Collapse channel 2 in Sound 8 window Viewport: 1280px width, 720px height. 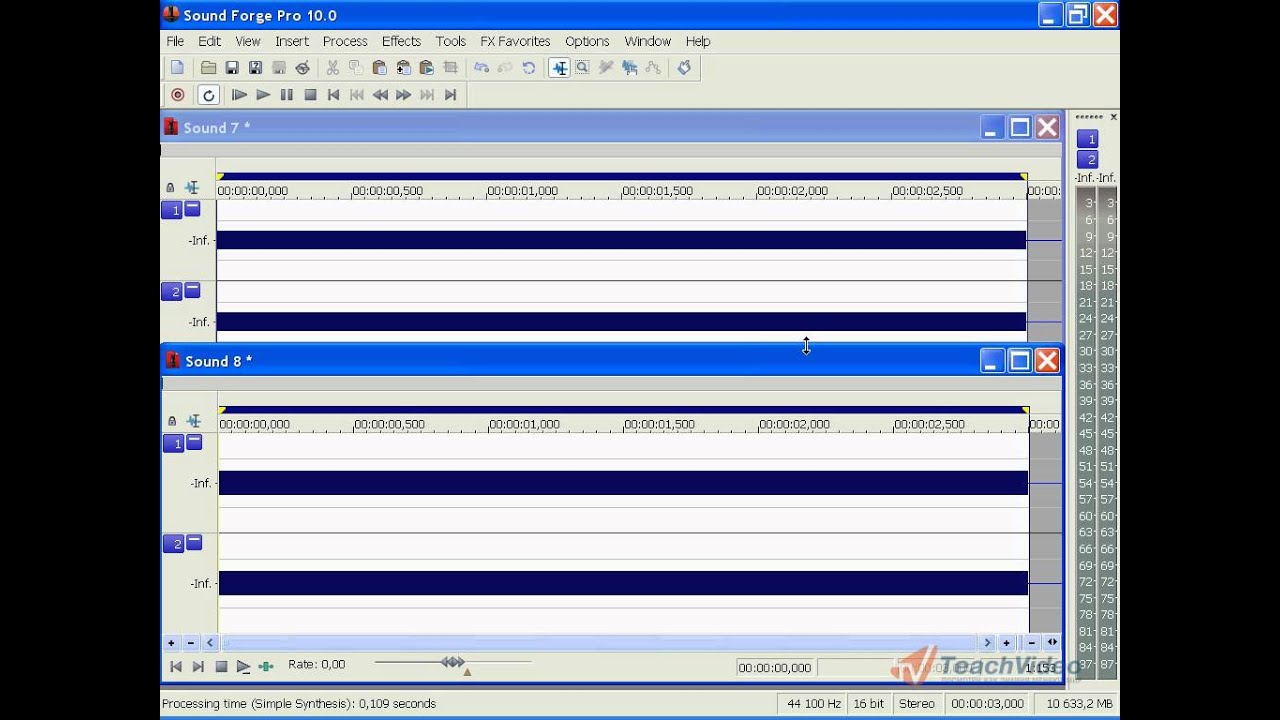point(194,542)
